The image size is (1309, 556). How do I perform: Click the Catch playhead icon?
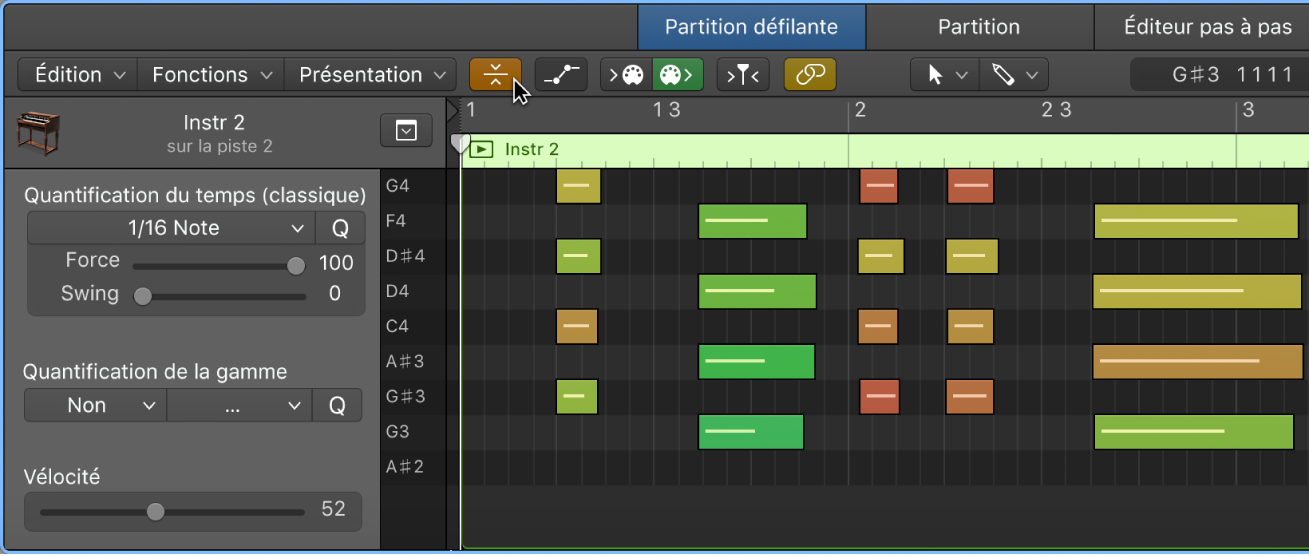pyautogui.click(x=743, y=75)
